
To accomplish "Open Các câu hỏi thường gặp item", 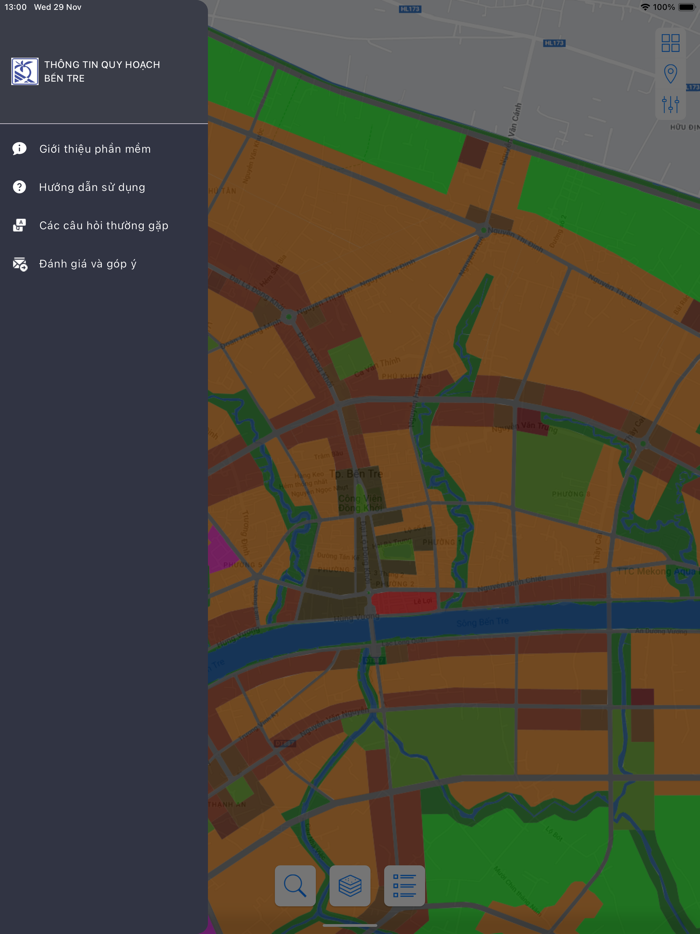I will (x=104, y=225).
